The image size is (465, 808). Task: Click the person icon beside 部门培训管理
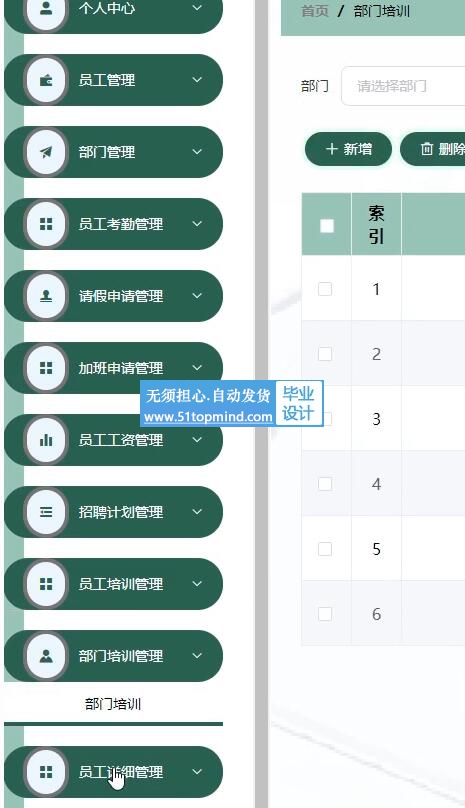coord(46,655)
